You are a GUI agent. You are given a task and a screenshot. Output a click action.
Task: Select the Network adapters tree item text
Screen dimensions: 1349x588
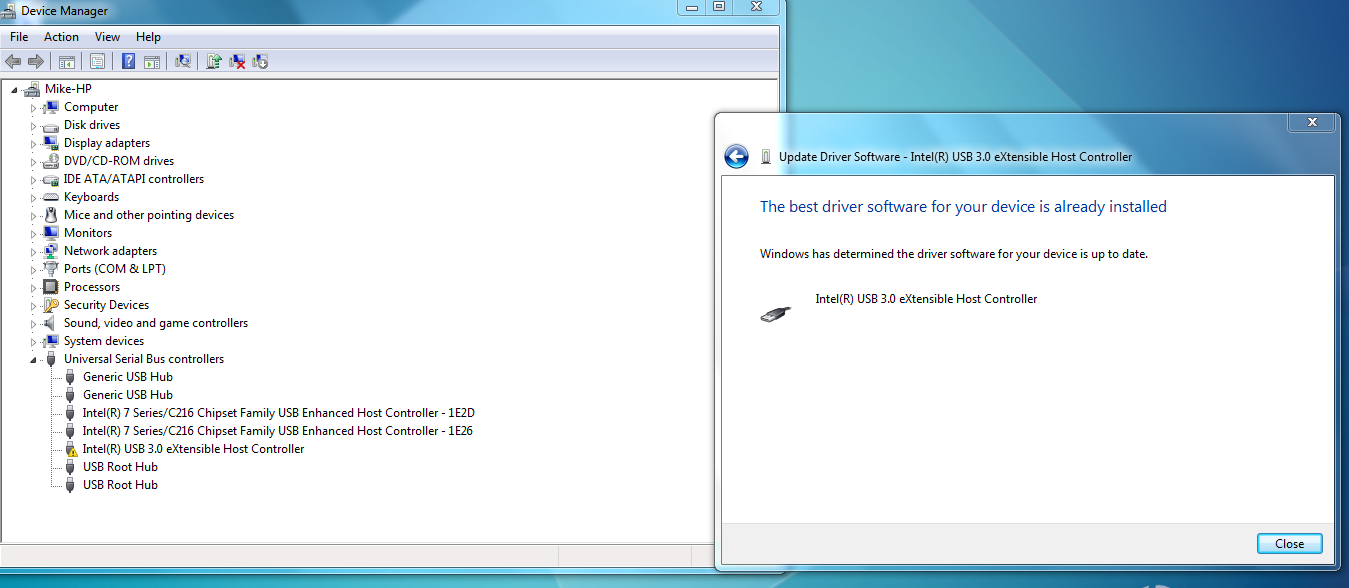(x=110, y=251)
